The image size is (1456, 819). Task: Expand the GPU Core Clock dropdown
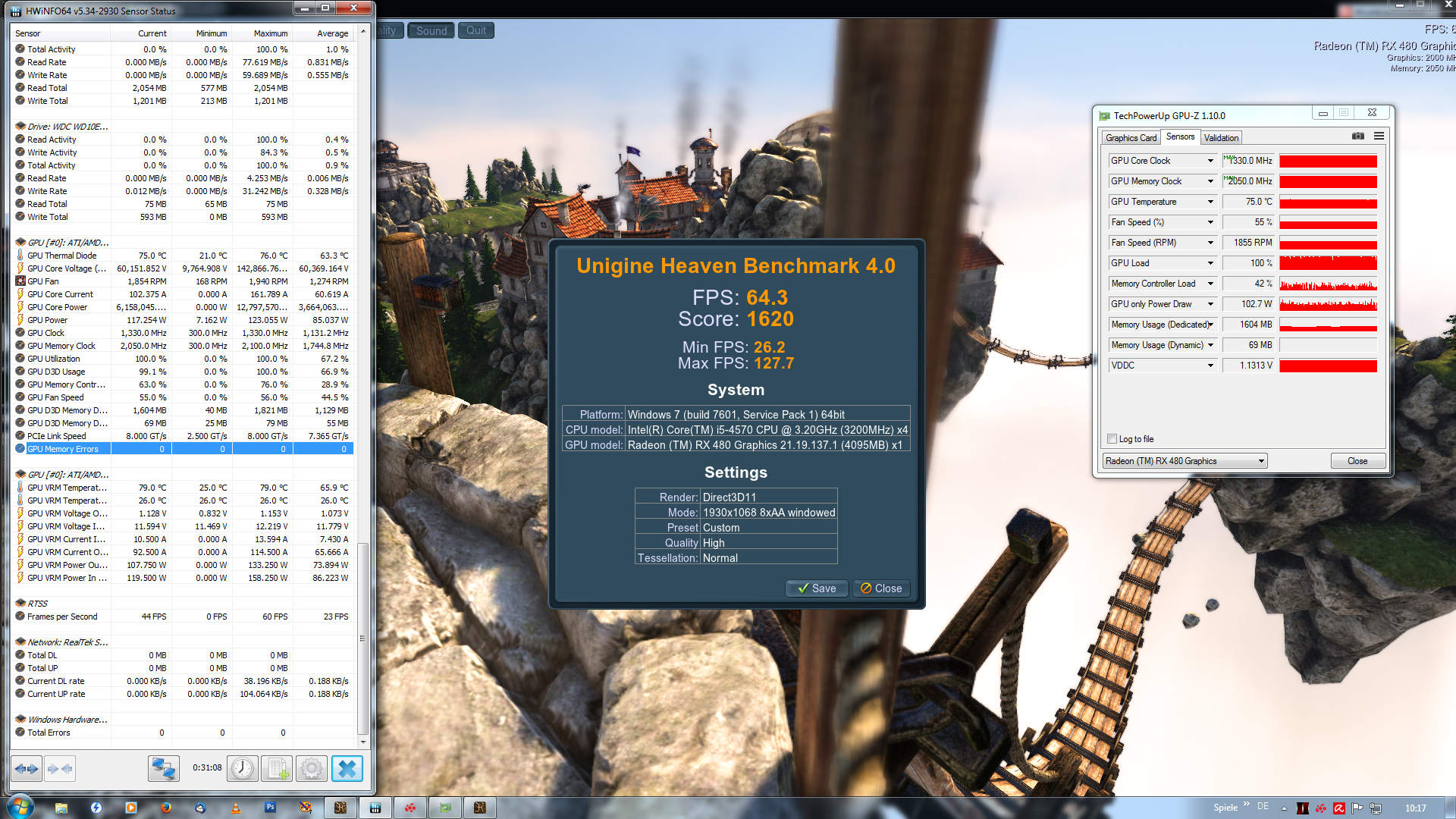click(1210, 161)
